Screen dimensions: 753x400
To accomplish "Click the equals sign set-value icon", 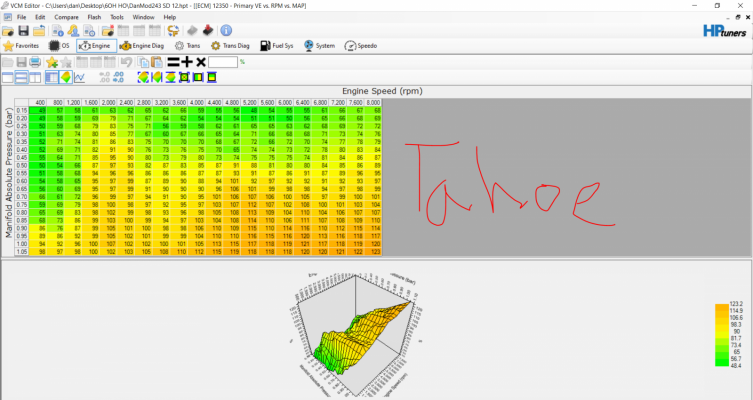I will pos(173,62).
